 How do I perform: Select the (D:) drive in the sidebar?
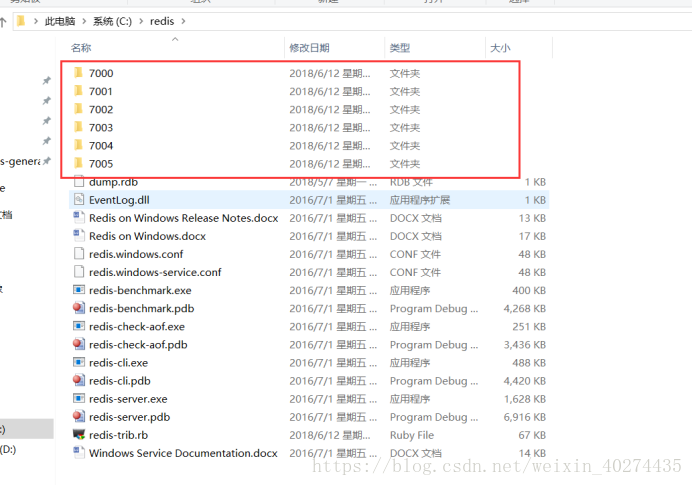tap(8, 449)
